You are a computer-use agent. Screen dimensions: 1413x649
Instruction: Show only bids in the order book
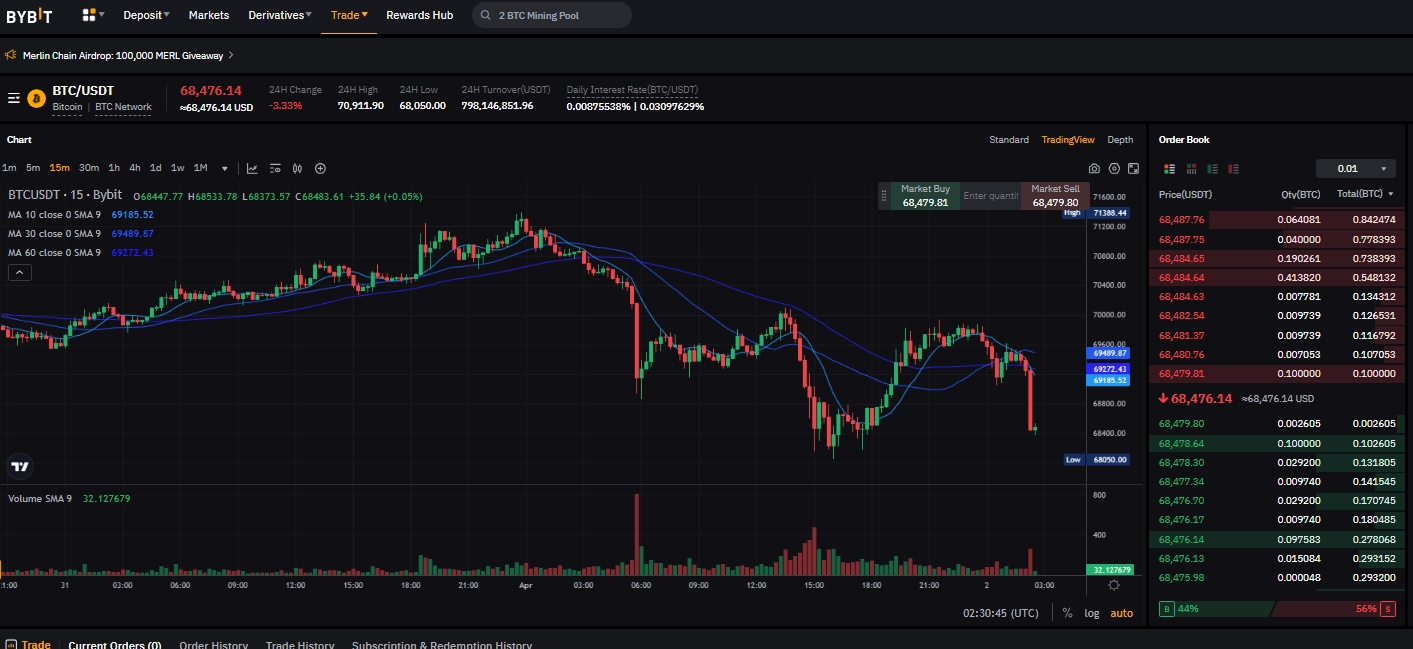pos(1212,169)
